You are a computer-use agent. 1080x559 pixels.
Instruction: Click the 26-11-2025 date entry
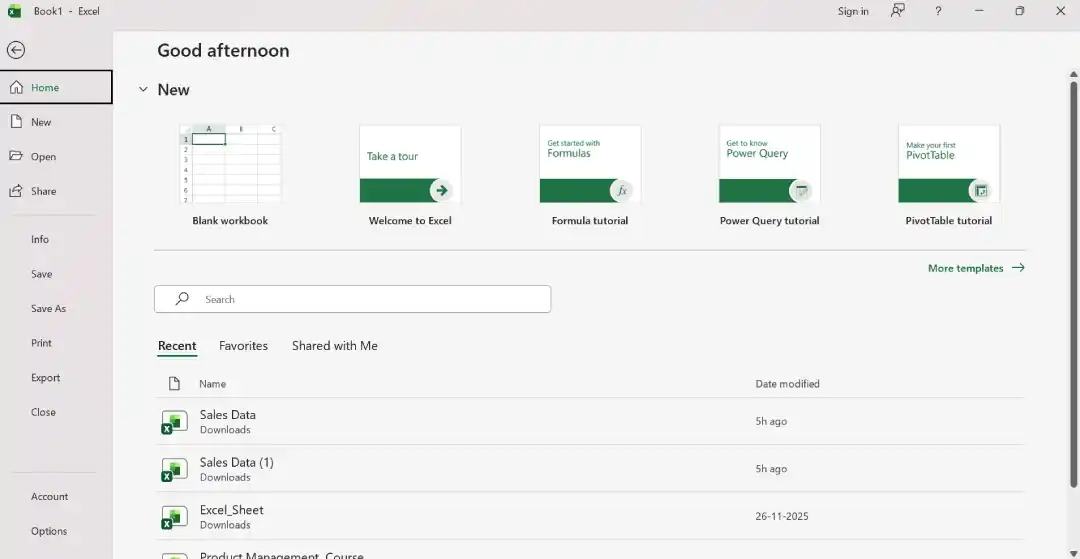coord(782,516)
